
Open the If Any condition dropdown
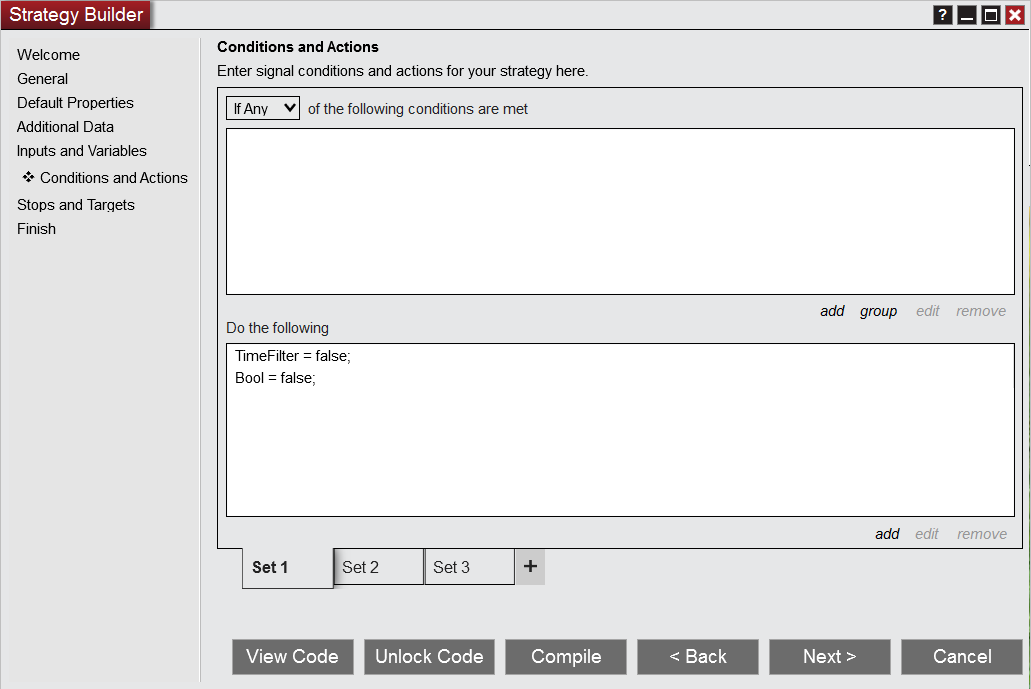263,108
